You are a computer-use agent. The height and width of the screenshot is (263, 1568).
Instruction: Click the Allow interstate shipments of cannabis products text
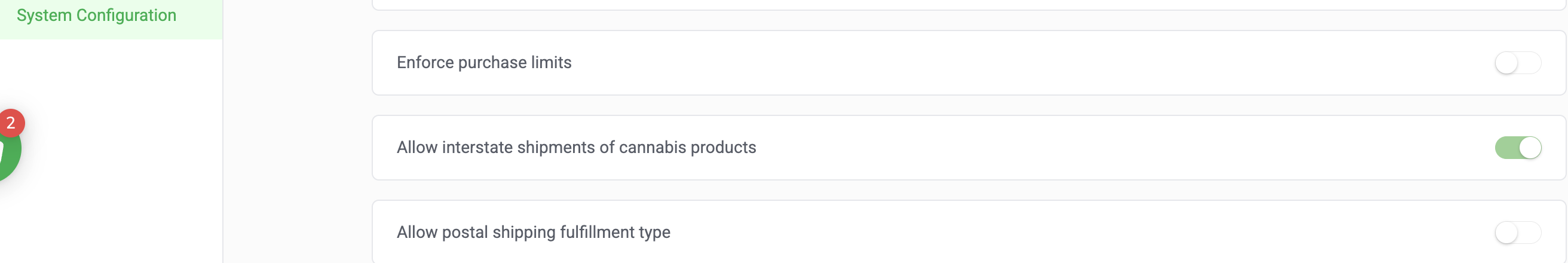pyautogui.click(x=576, y=147)
